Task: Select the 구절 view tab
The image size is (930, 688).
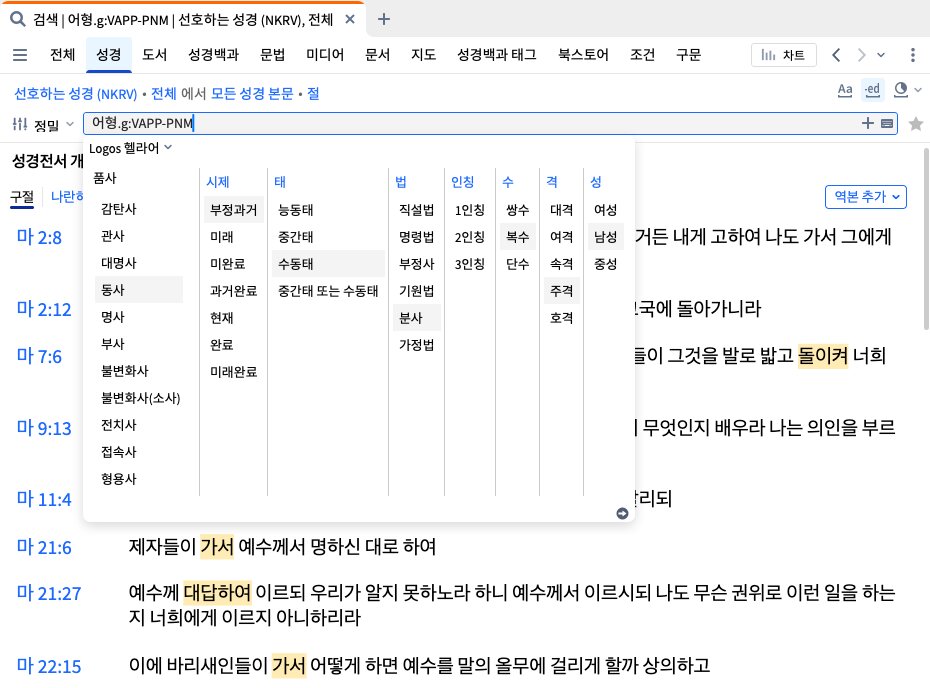Action: coord(23,197)
